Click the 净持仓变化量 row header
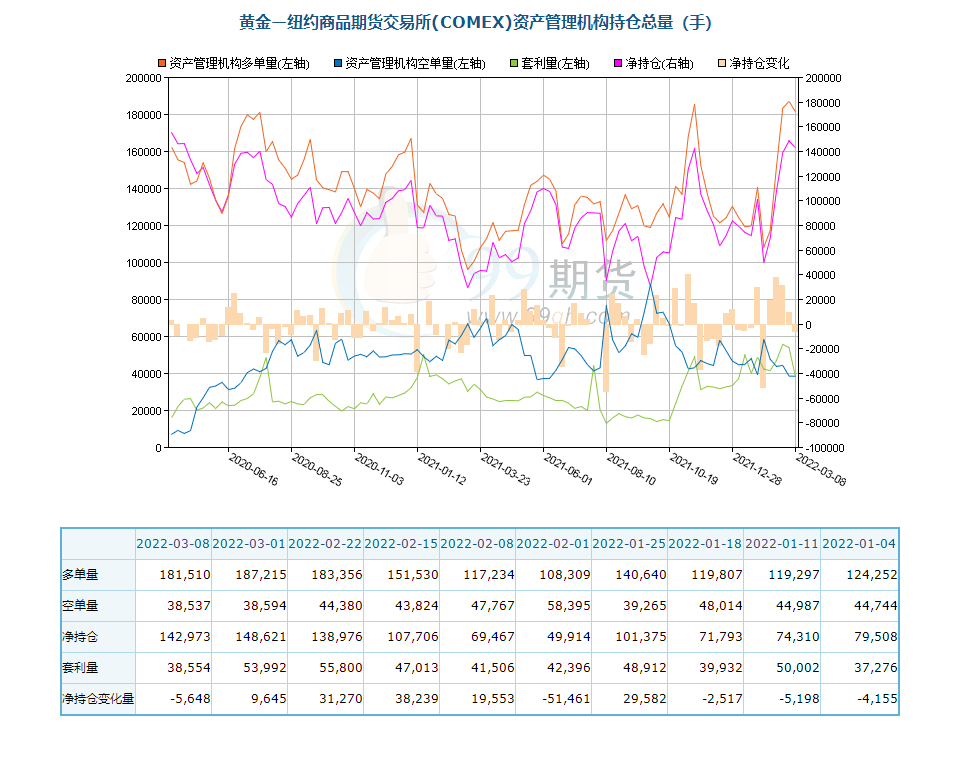Screen dimensions: 958x761 point(97,699)
